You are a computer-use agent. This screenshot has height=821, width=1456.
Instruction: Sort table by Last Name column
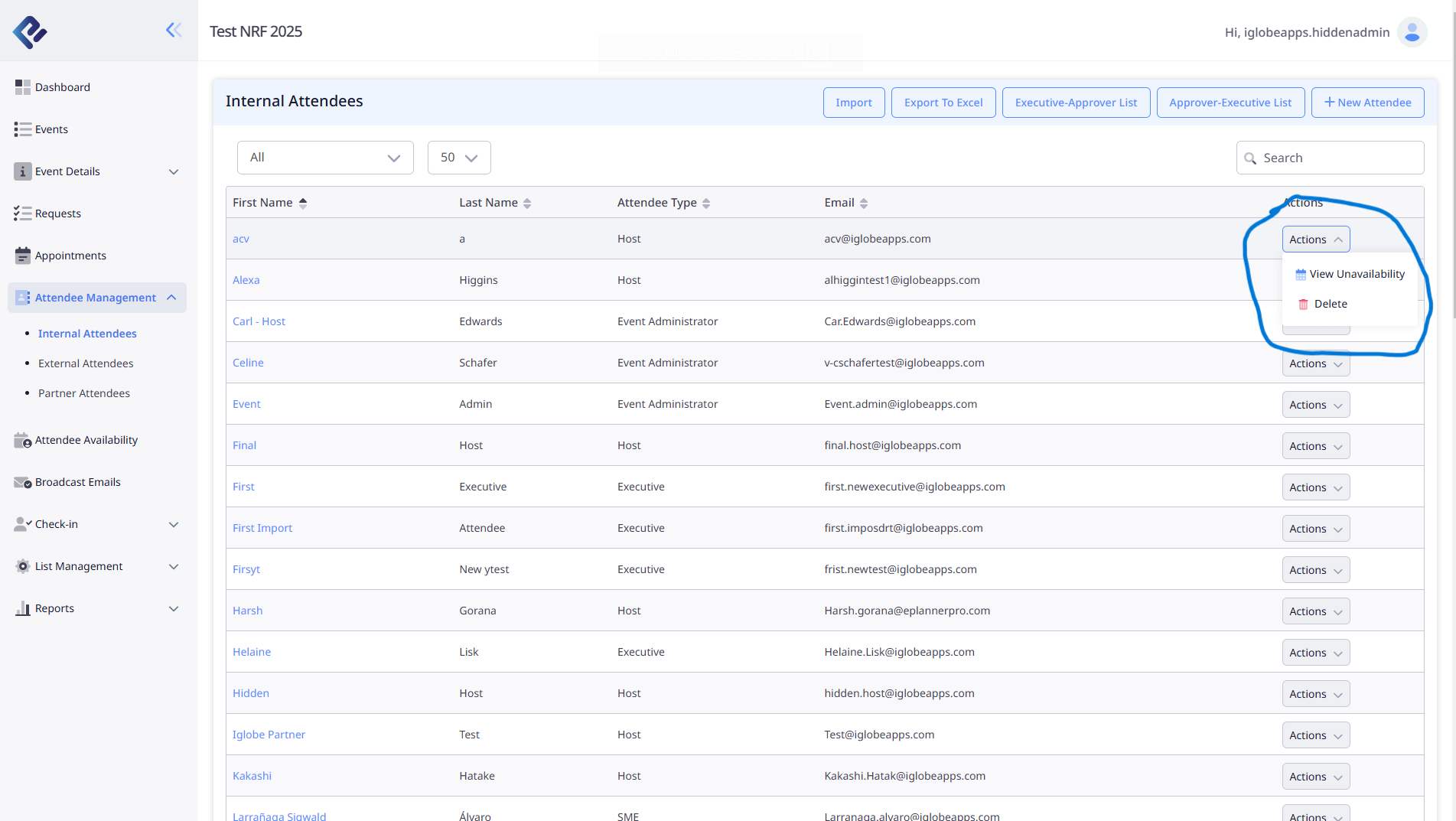[527, 203]
